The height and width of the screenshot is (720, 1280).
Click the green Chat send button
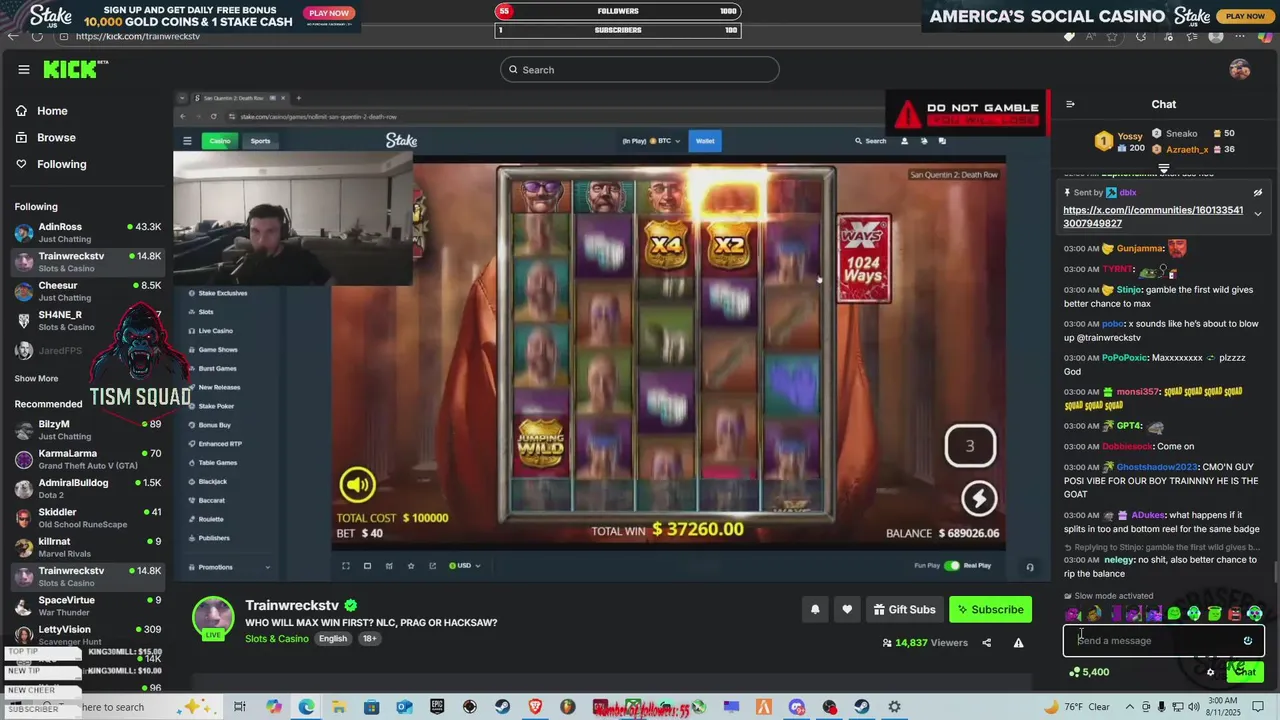(x=1245, y=672)
